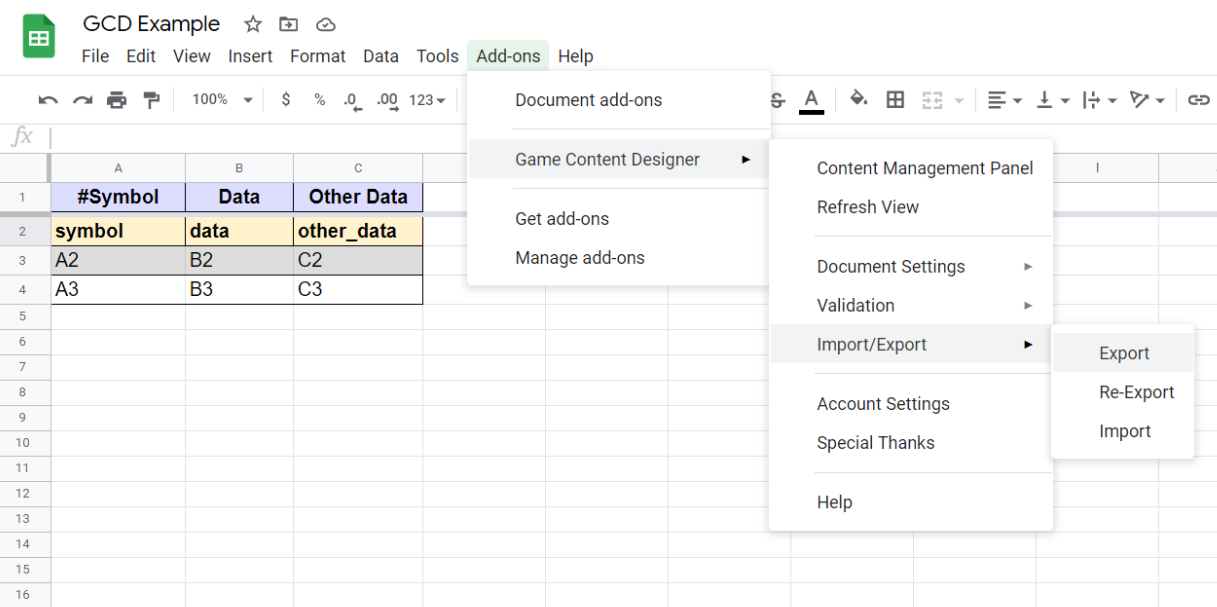Open the cell borders tool

click(895, 100)
